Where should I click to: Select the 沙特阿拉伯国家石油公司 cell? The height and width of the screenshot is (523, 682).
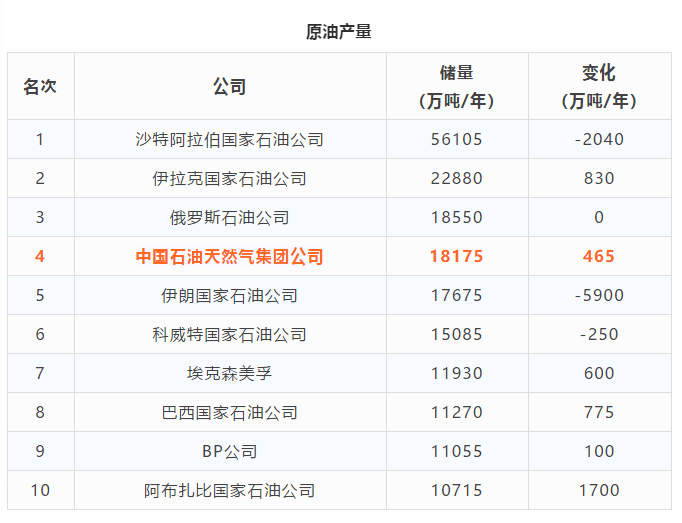230,140
